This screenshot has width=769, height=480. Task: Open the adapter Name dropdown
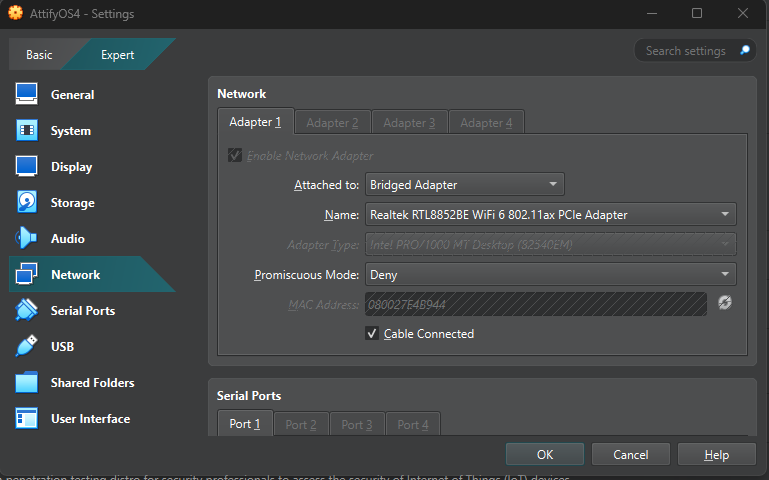pyautogui.click(x=550, y=214)
